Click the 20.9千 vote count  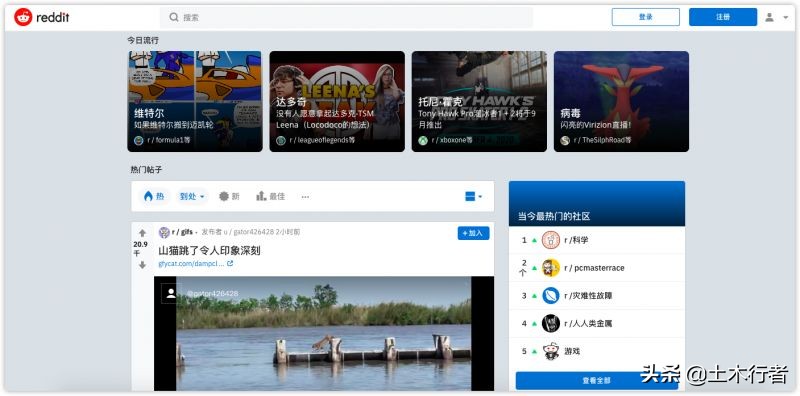140,249
